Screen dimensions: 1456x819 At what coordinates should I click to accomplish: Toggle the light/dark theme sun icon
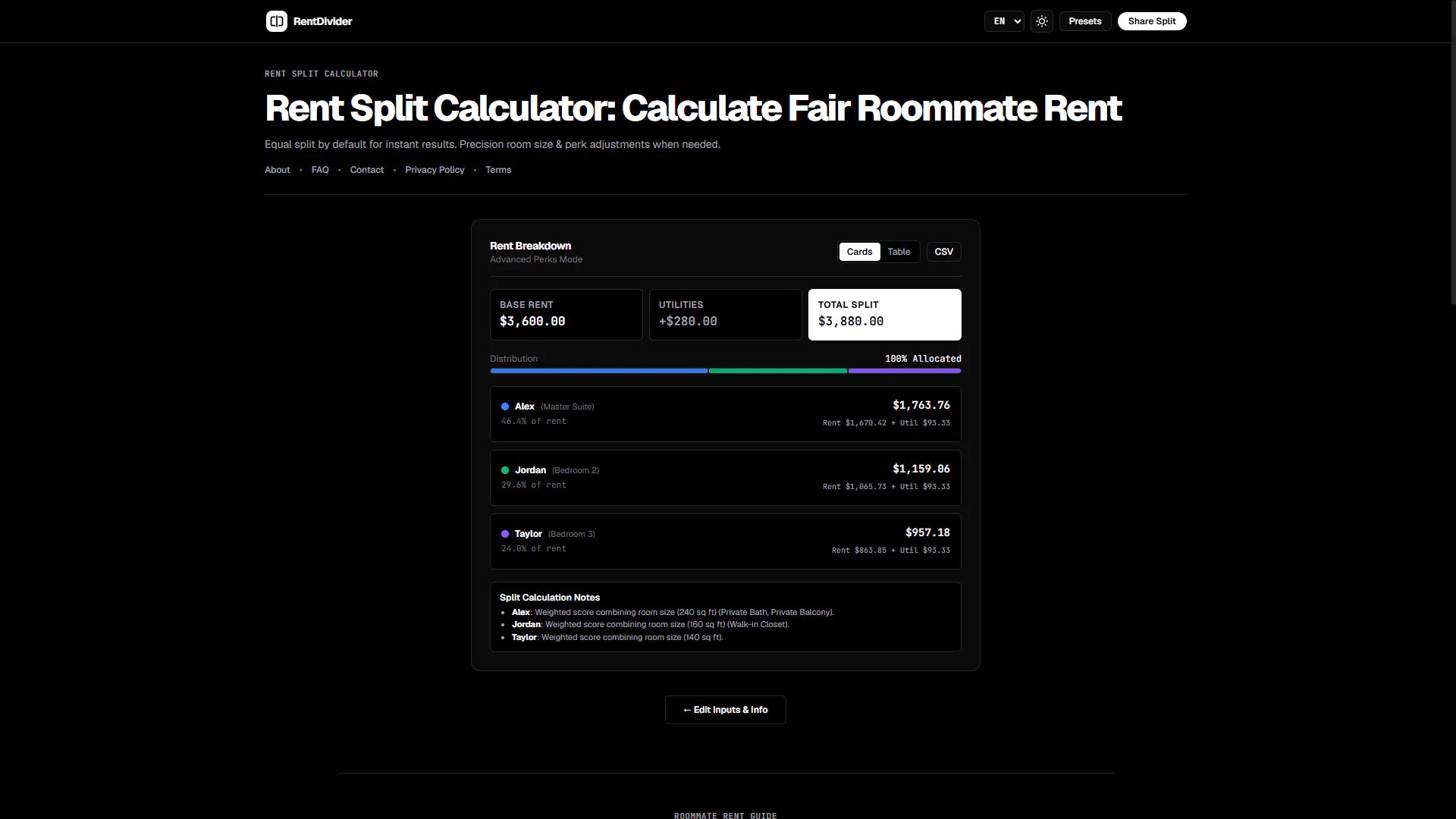(1042, 21)
